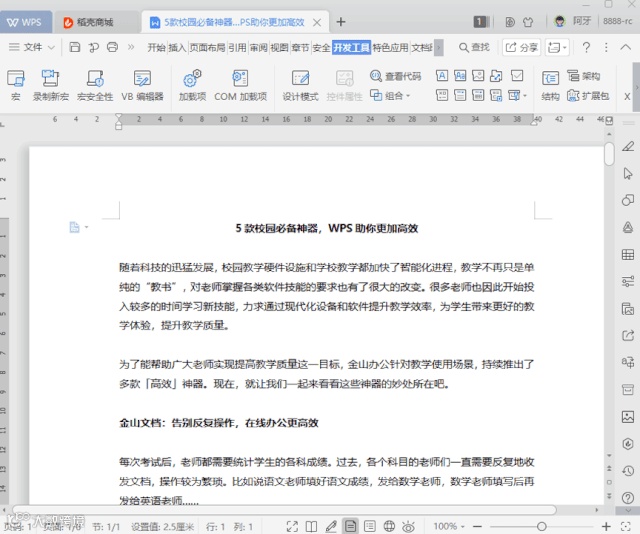The height and width of the screenshot is (534, 640).
Task: Open the 结构 XML structure pane
Action: pos(550,85)
